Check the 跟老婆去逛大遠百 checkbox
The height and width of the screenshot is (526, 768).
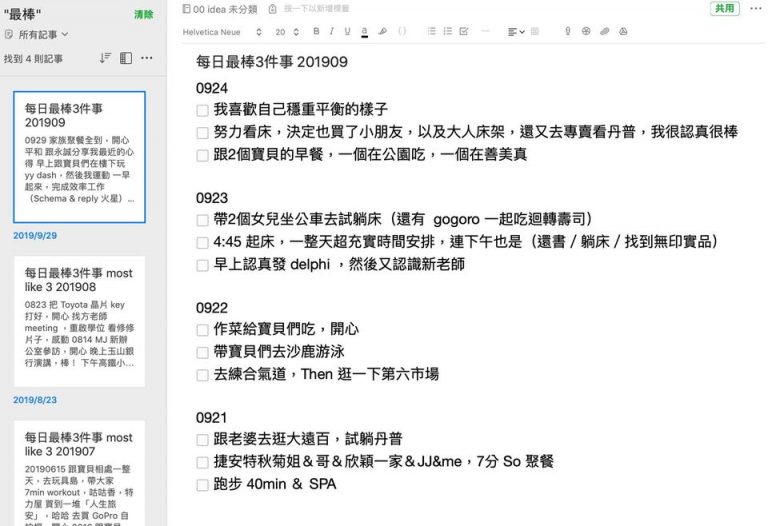[202, 440]
